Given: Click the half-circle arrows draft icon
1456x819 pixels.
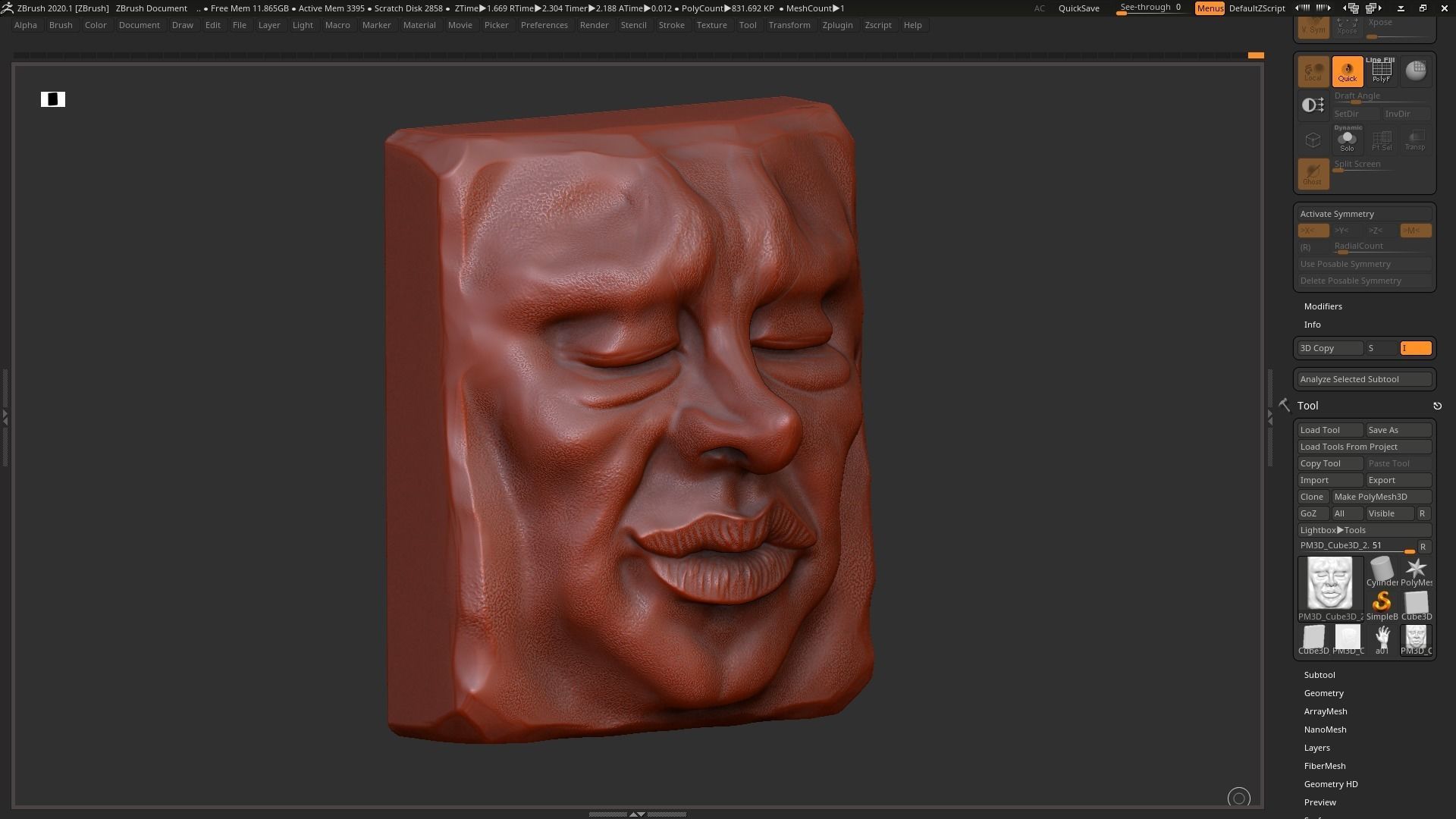Looking at the screenshot, I should click(1313, 105).
